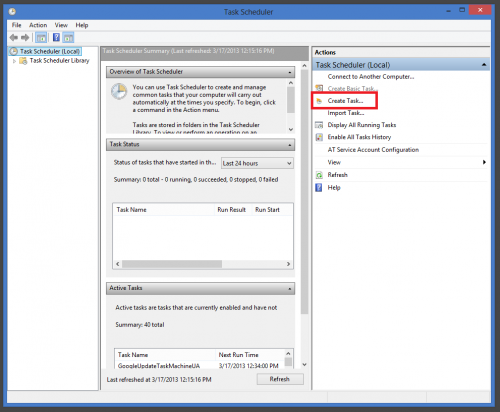Collapse the Task Status section
The width and height of the screenshot is (500, 412).
coord(290,145)
